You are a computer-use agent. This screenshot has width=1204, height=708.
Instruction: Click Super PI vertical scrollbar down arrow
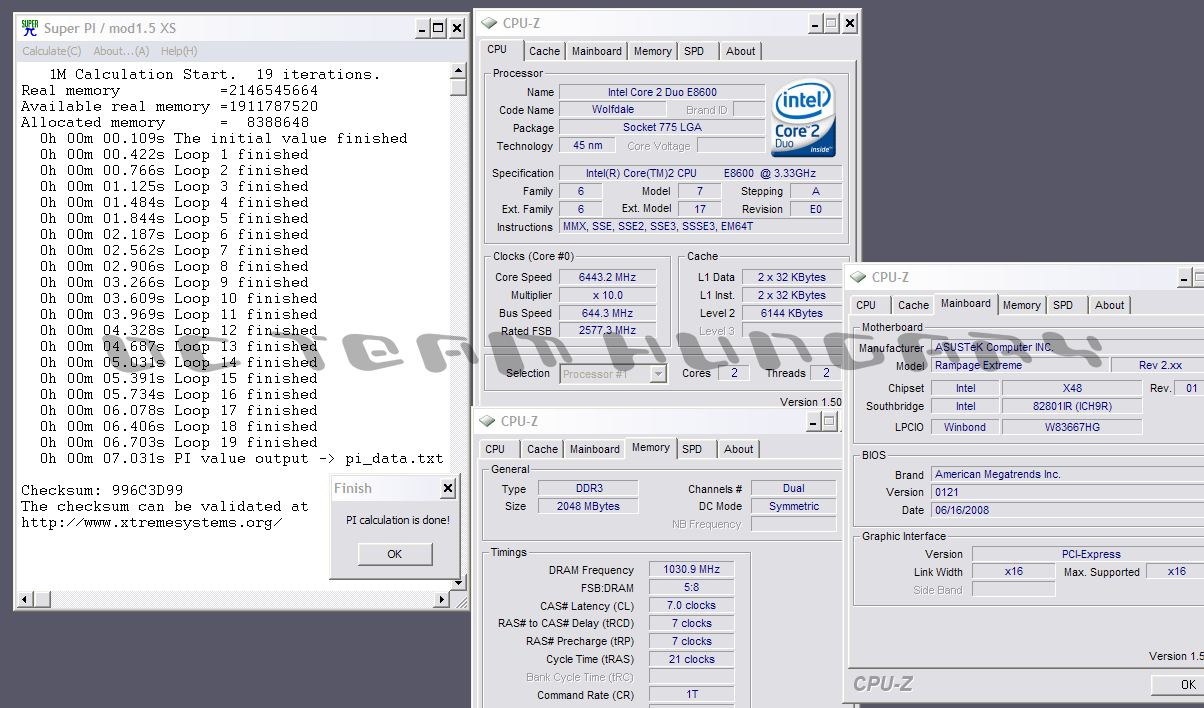(458, 584)
